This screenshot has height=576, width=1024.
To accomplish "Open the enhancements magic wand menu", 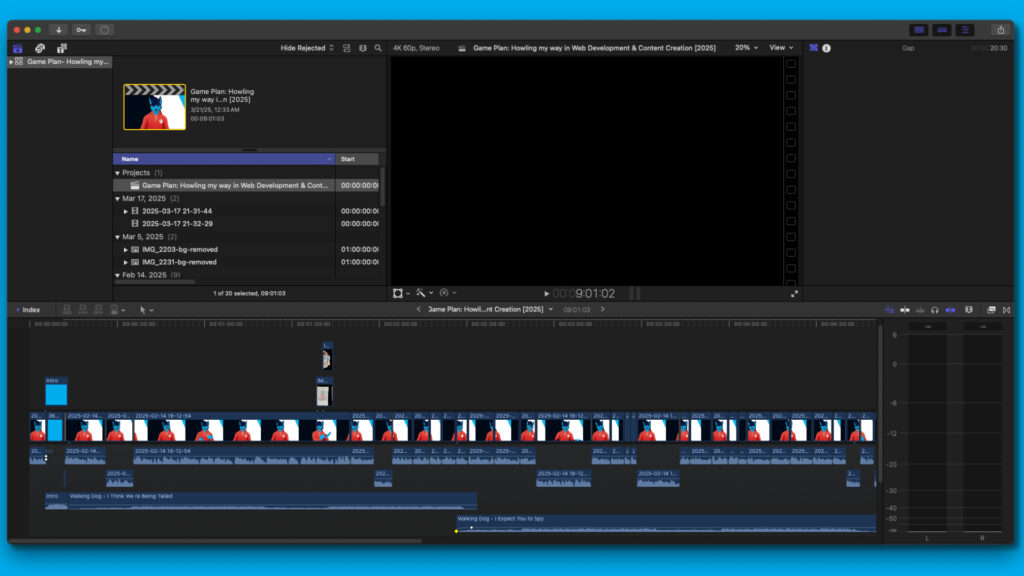I will coord(424,294).
